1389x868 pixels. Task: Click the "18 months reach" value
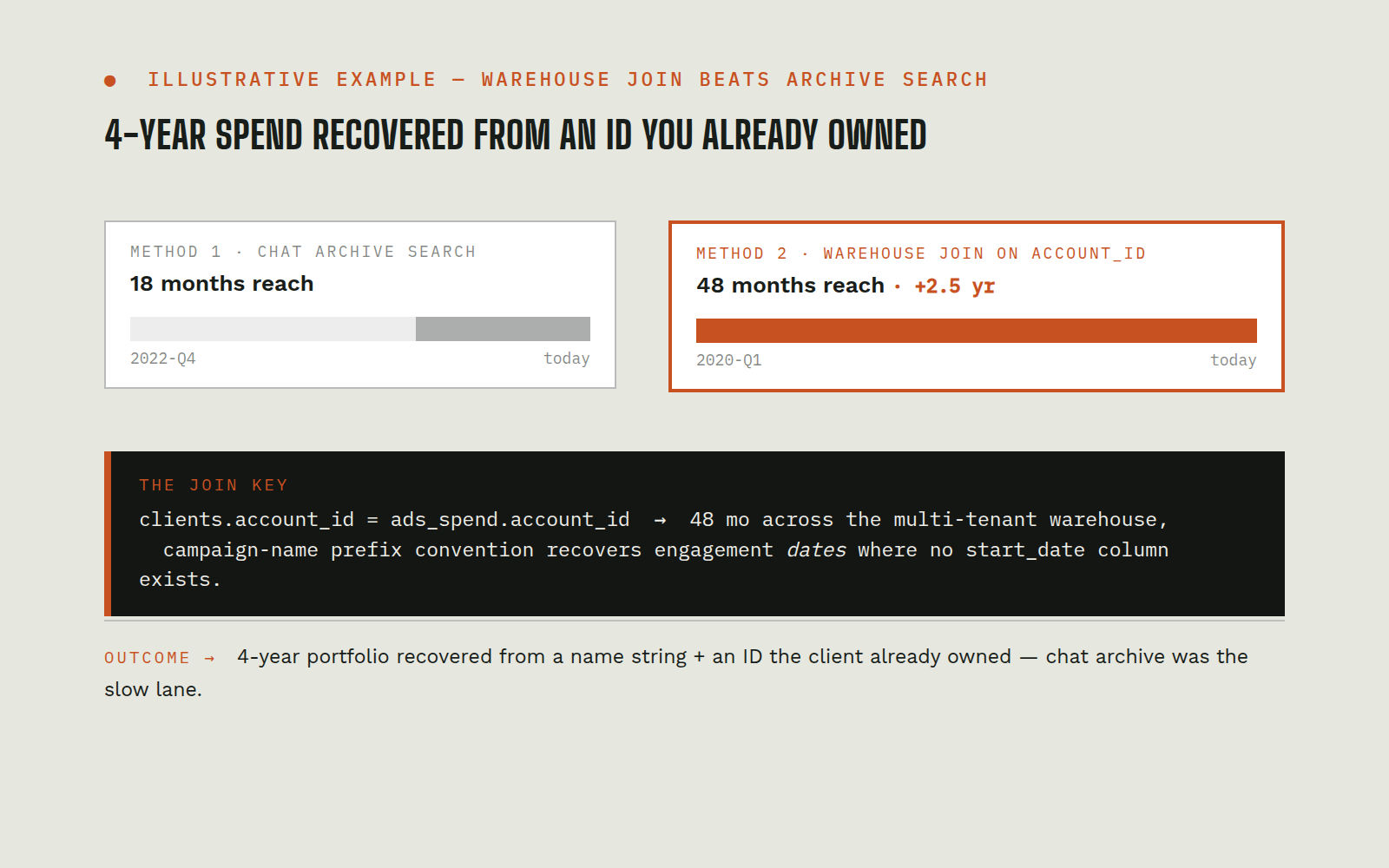[221, 284]
